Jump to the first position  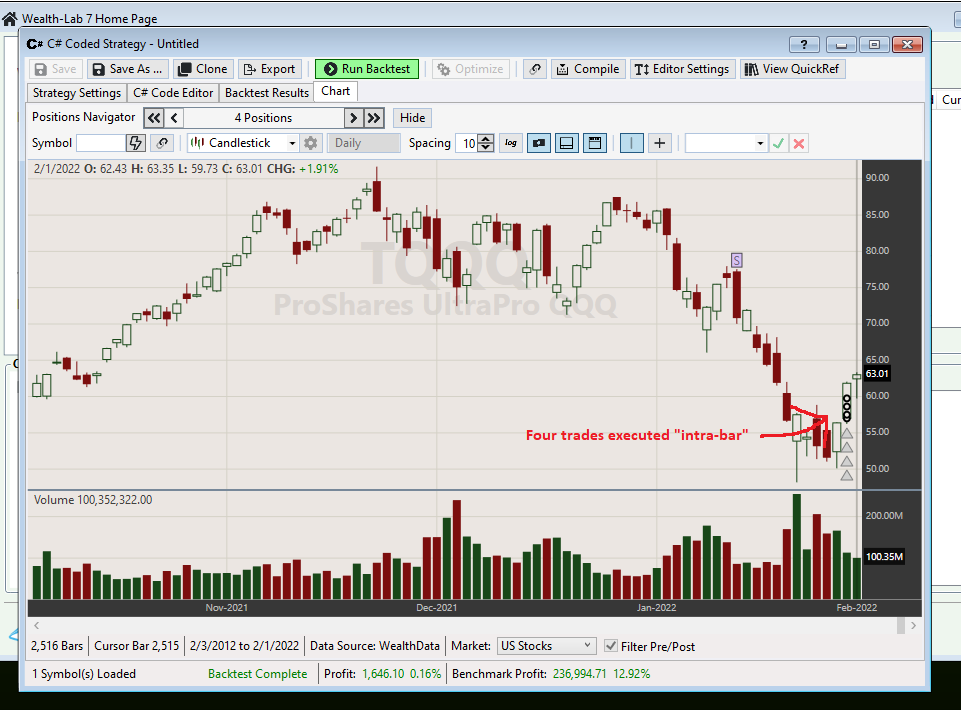154,118
